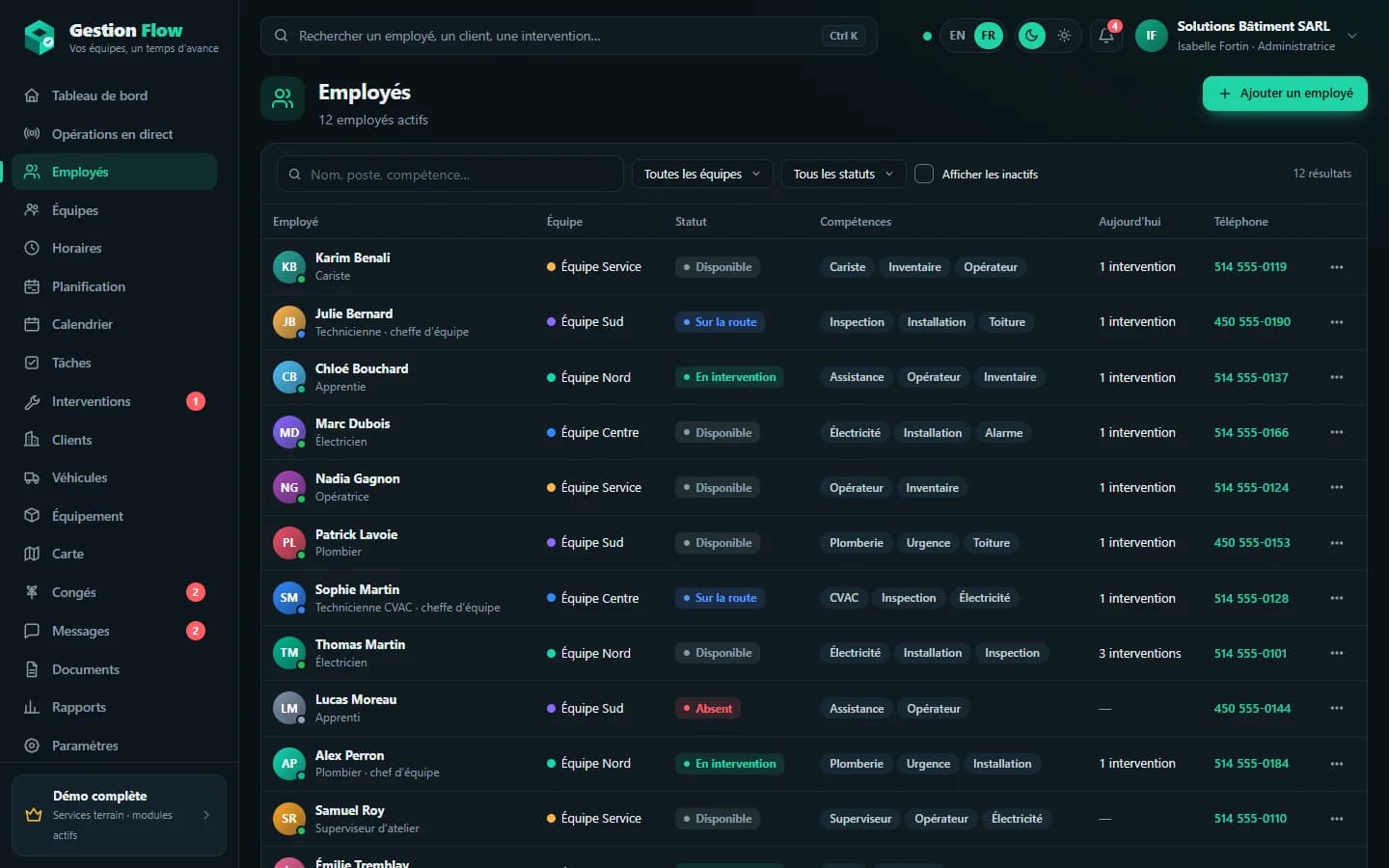The width and height of the screenshot is (1389, 868).
Task: Click phone number 450 555-0144
Action: click(x=1252, y=708)
